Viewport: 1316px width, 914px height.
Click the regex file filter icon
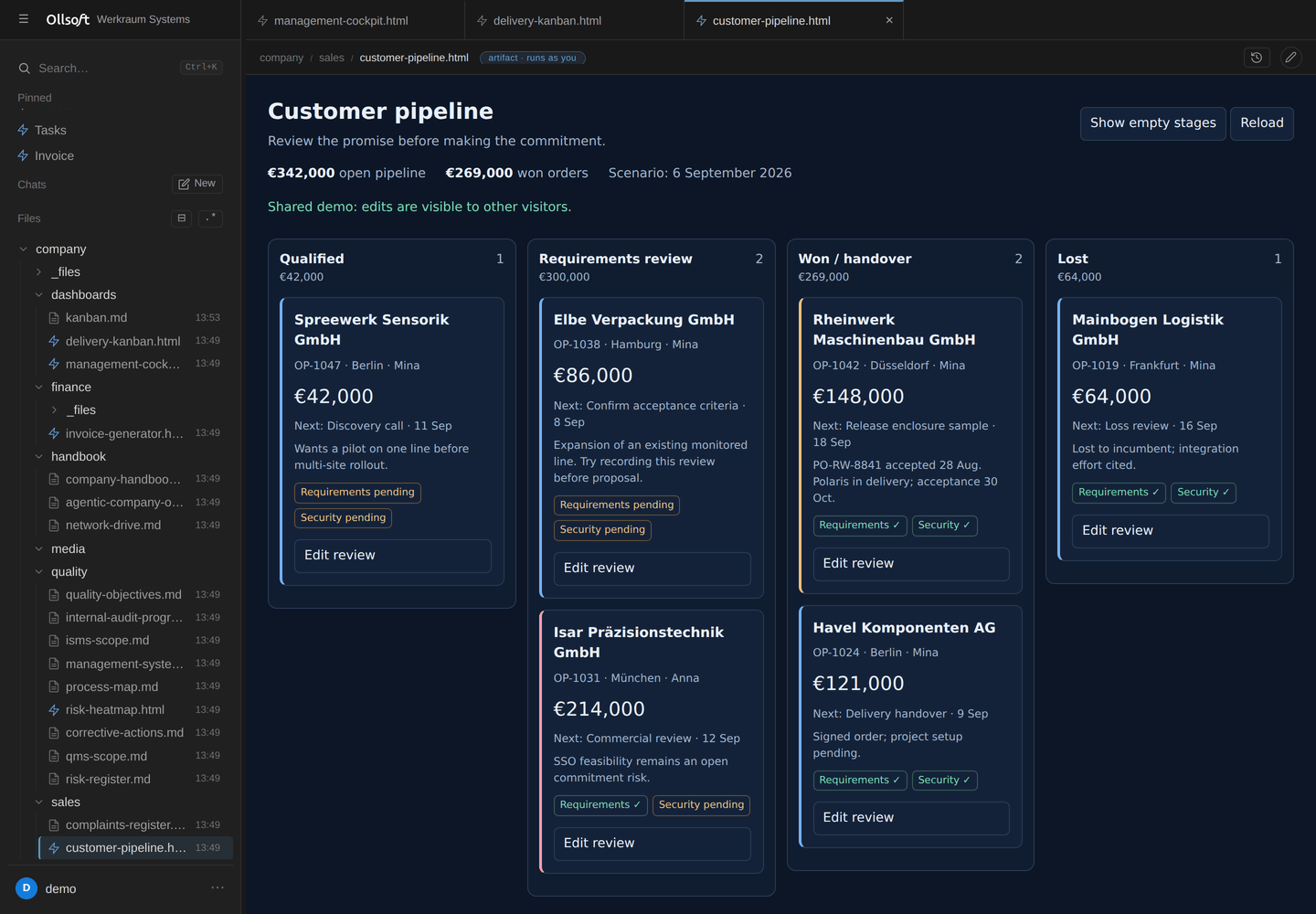click(211, 218)
